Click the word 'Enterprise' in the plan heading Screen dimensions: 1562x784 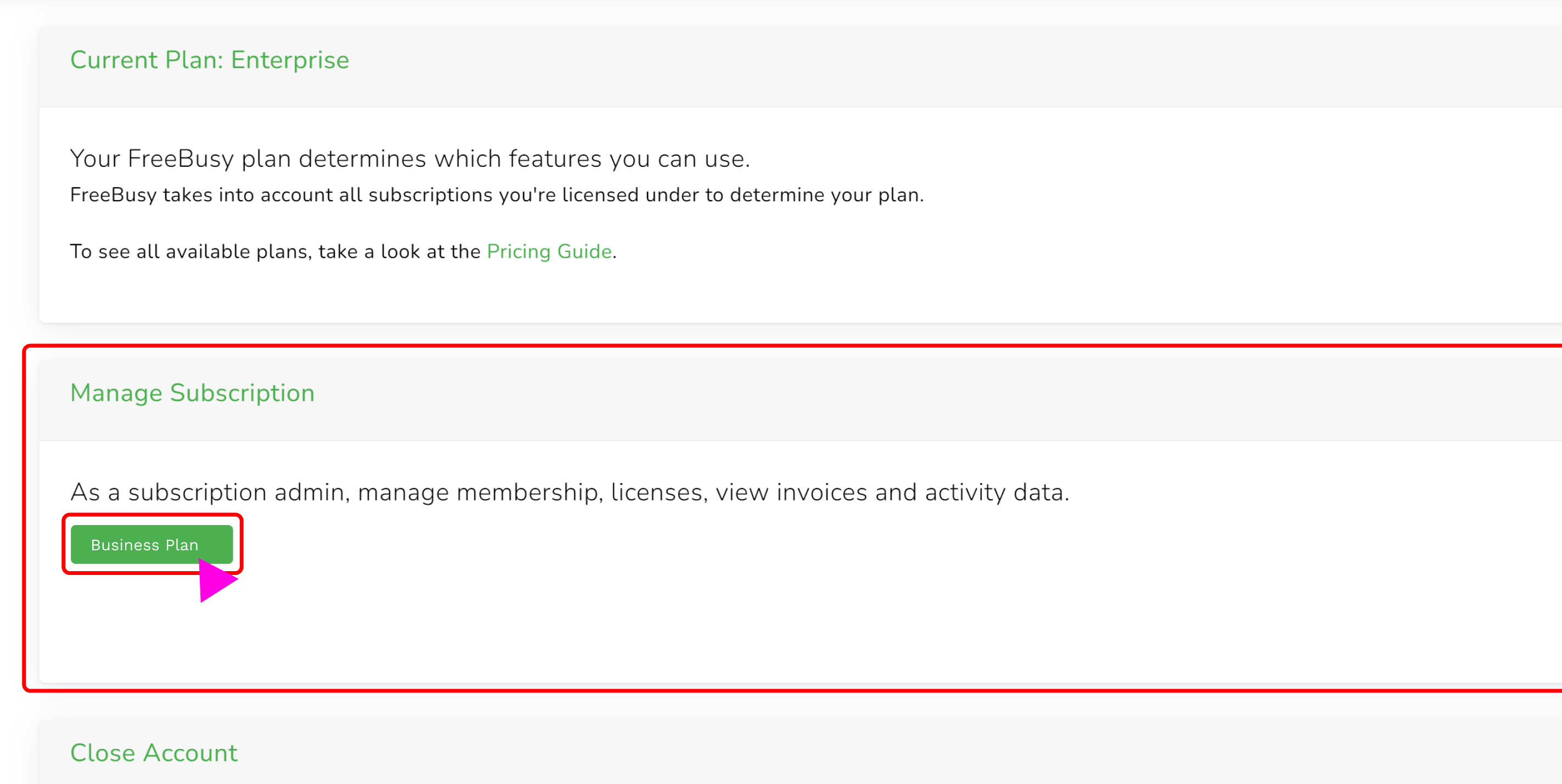290,60
